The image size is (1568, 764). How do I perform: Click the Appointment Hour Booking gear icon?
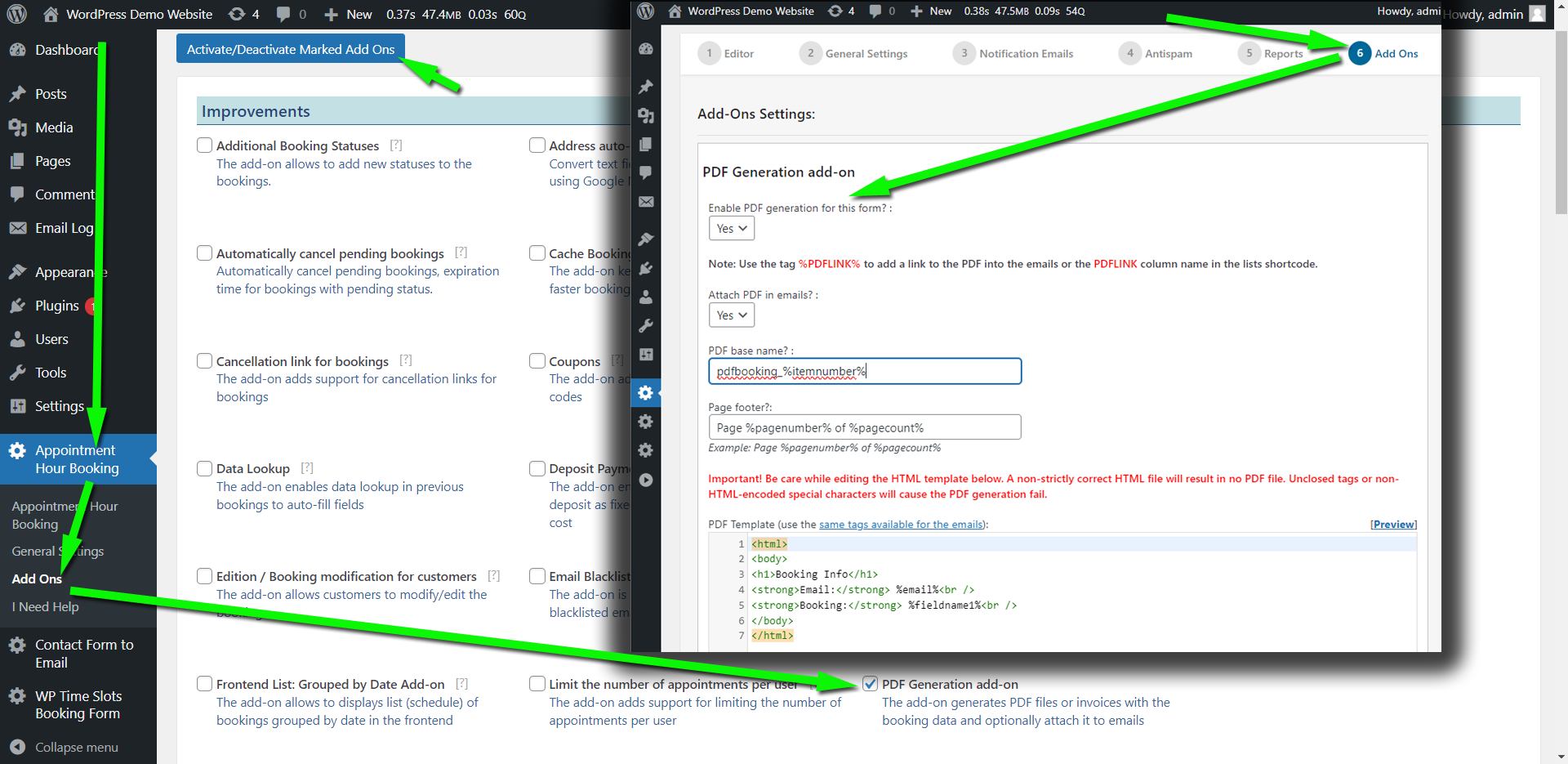(x=17, y=450)
